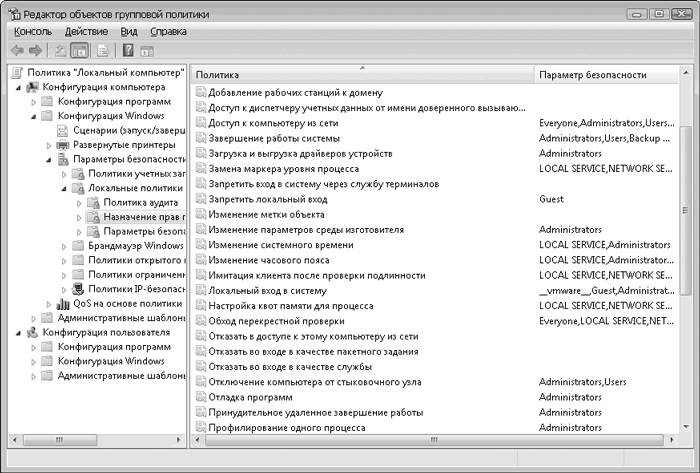Click the Back arrow toolbar icon

(x=17, y=50)
